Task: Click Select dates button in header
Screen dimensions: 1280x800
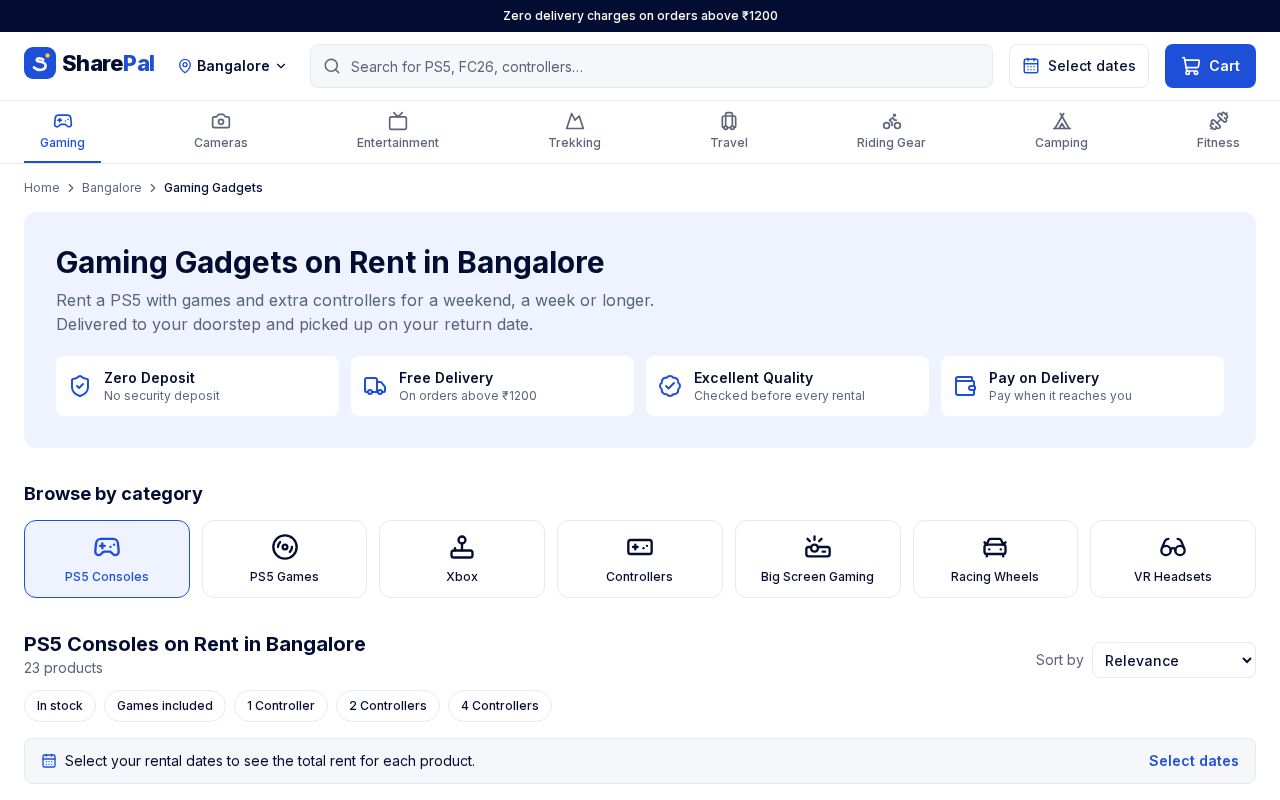Action: coord(1079,66)
